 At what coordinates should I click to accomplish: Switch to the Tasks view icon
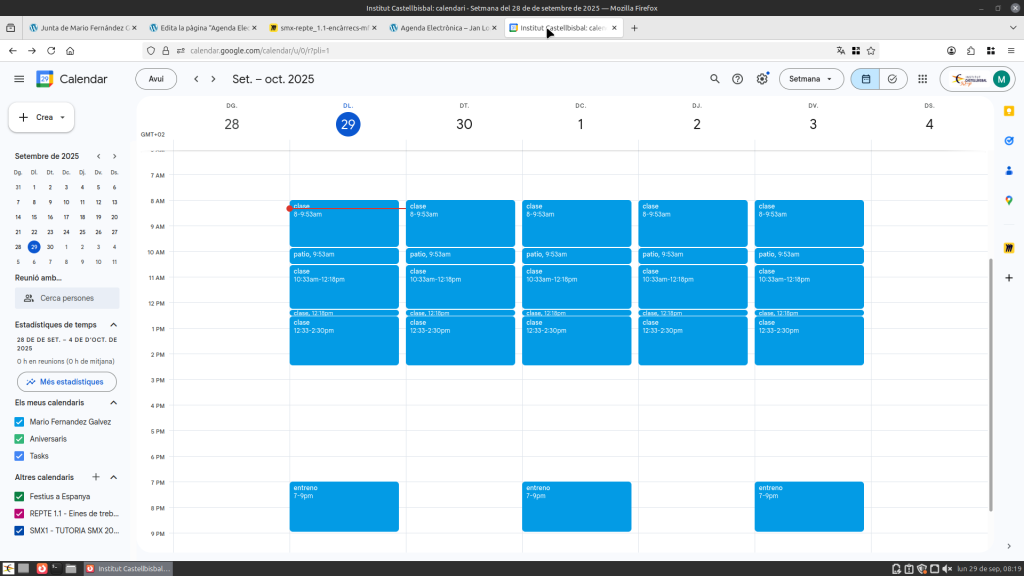click(x=892, y=79)
